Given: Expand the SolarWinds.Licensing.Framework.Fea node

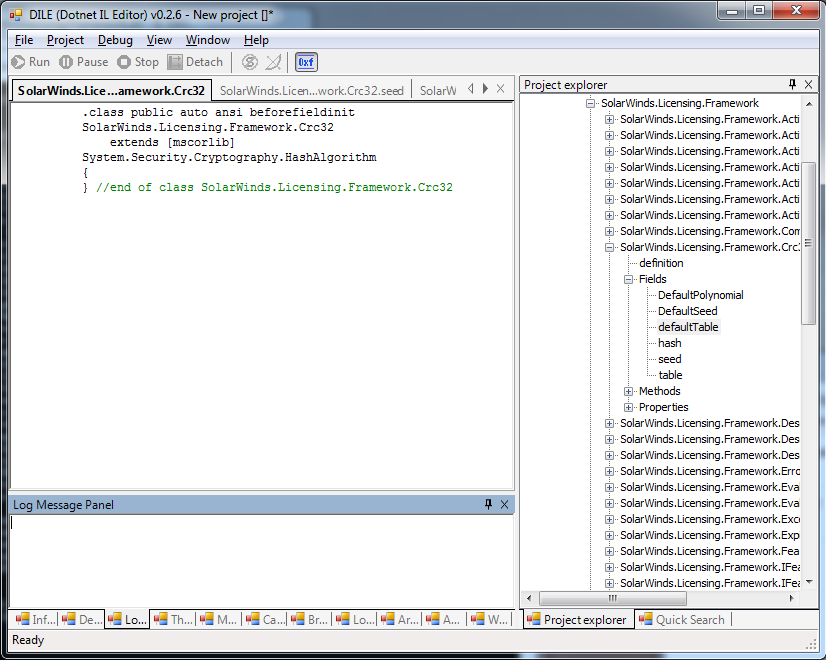Looking at the screenshot, I should click(x=609, y=551).
